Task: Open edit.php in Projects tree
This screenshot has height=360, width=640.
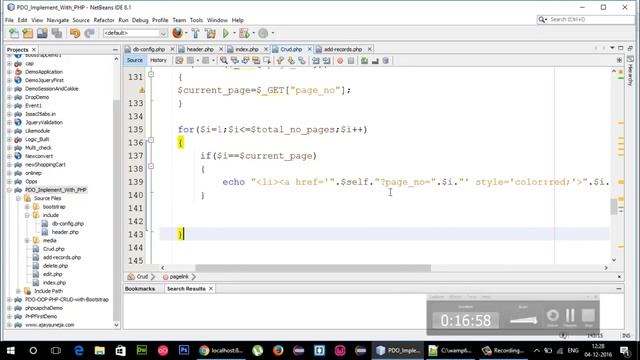Action: pyautogui.click(x=53, y=274)
